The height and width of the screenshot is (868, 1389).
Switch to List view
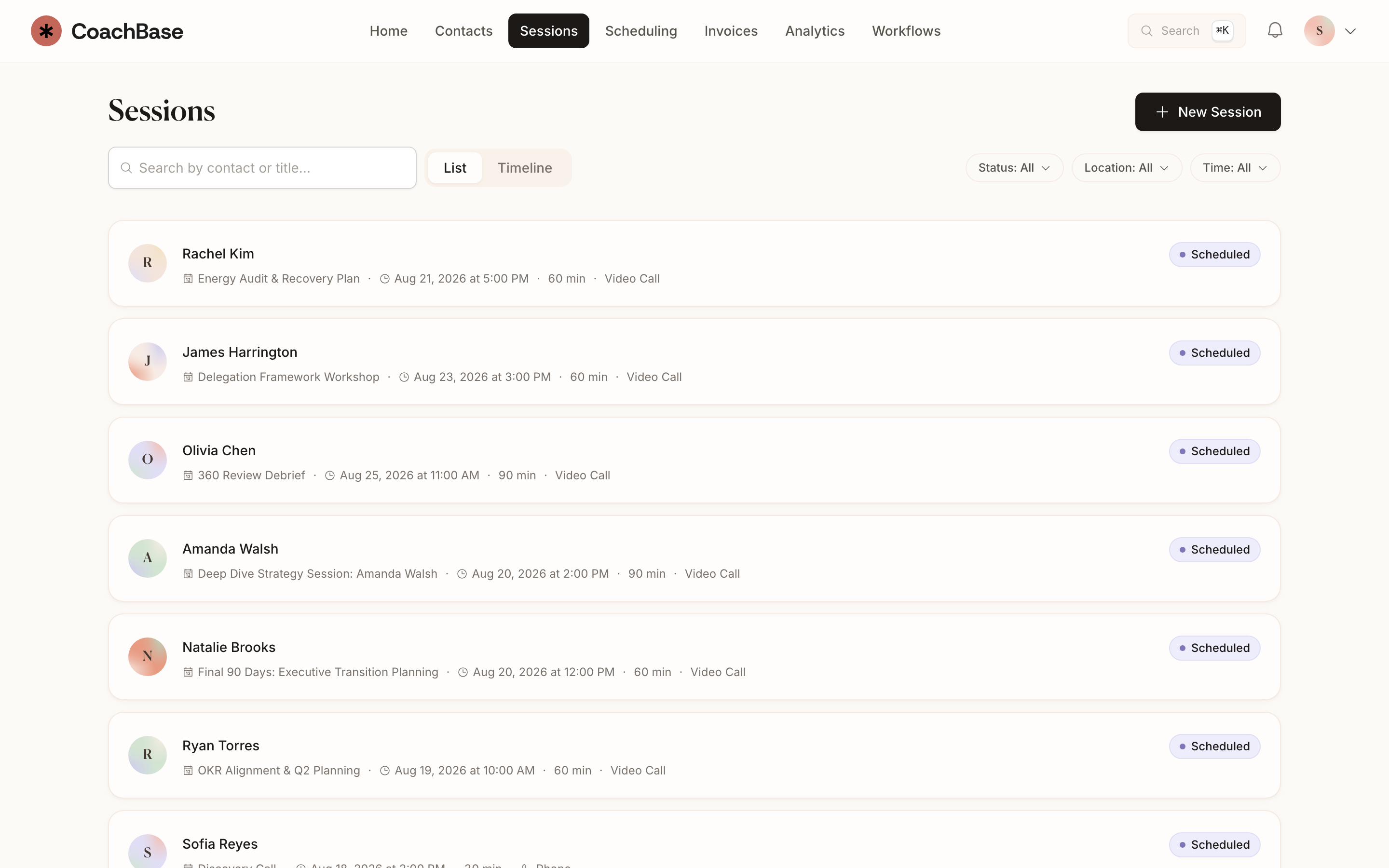pos(455,168)
